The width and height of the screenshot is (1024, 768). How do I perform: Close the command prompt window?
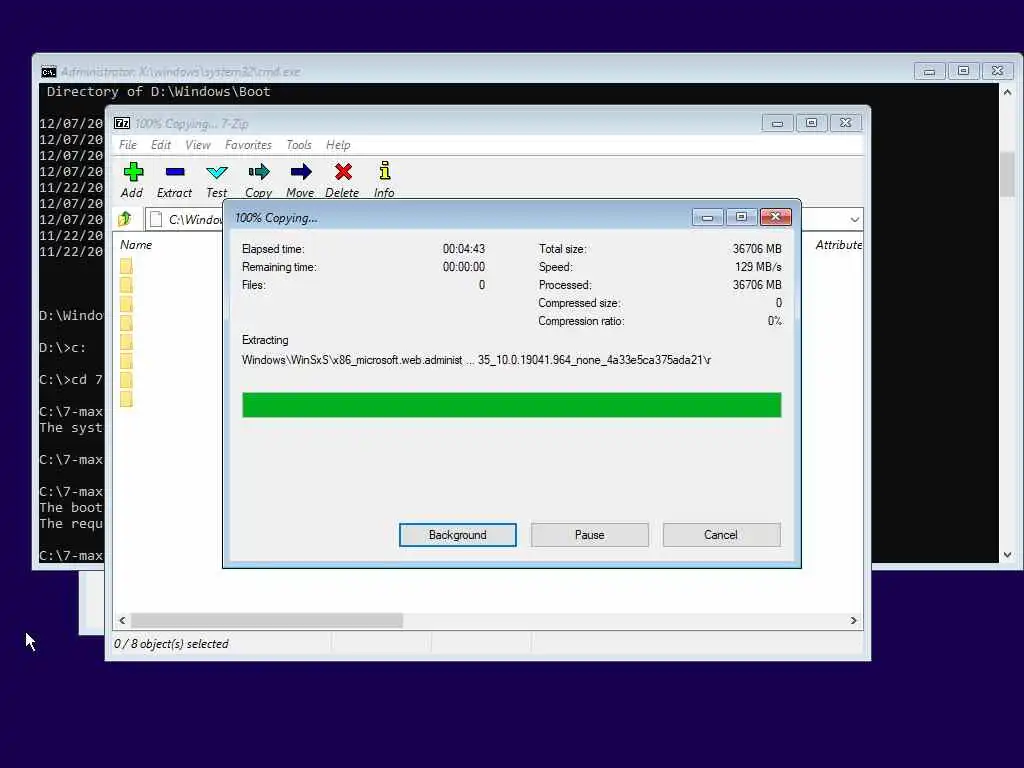point(997,71)
